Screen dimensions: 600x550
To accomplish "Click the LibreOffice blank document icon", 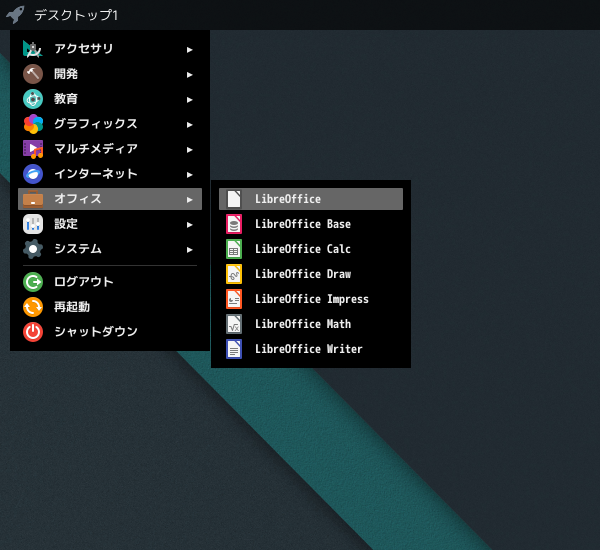I will 234,199.
